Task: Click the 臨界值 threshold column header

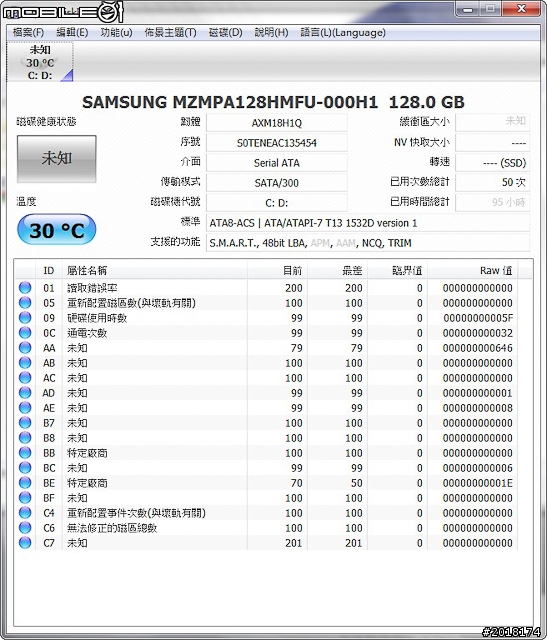Action: pos(398,270)
